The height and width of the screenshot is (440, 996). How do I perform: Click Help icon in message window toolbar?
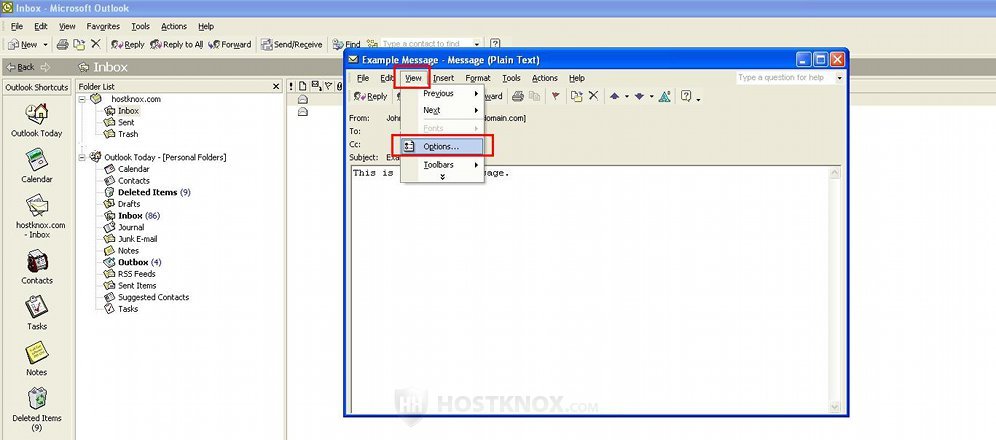coord(686,96)
